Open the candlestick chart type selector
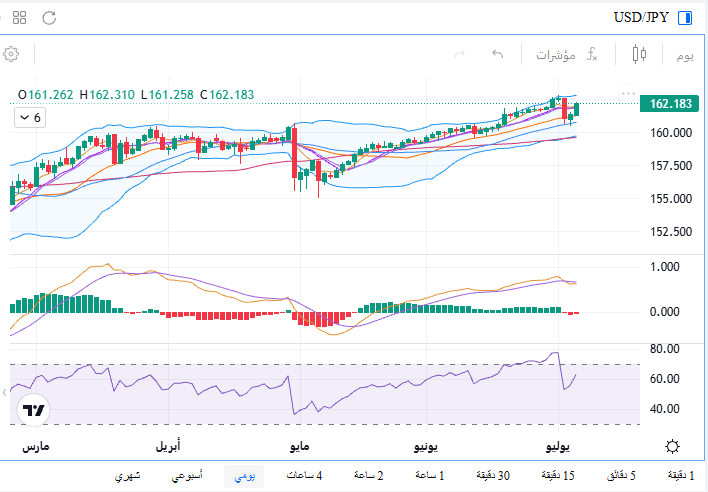The height and width of the screenshot is (492, 708). [639, 54]
